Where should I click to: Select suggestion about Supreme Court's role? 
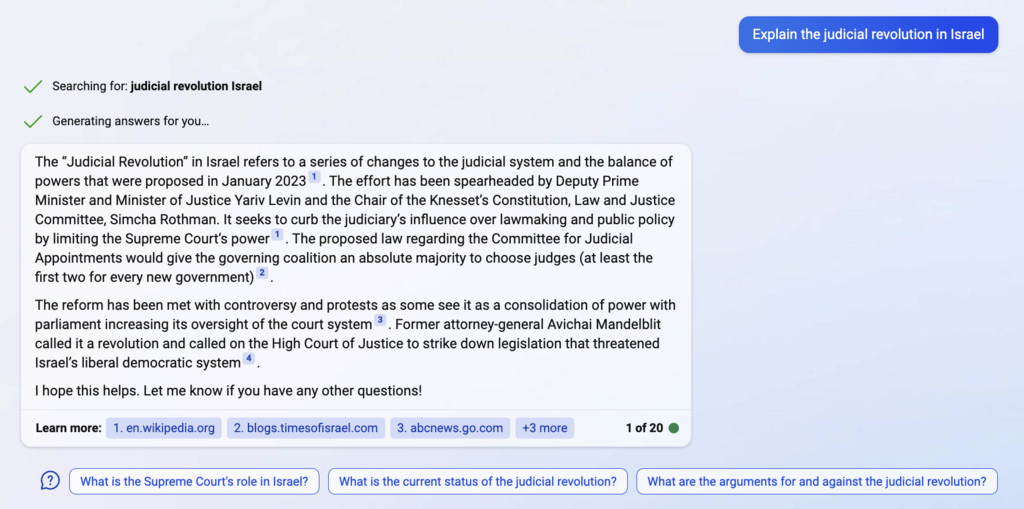194,482
